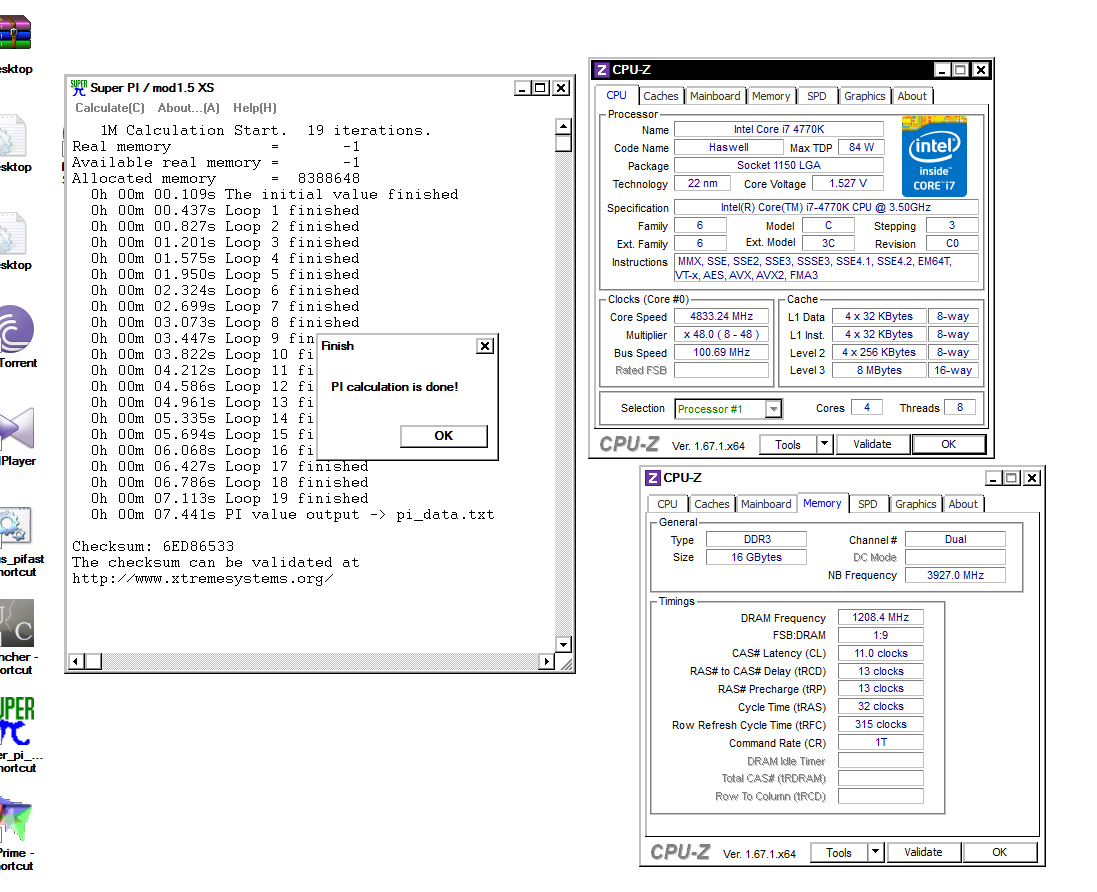Open the WinRAR archive desktop icon
This screenshot has width=1097, height=892.
(x=14, y=33)
